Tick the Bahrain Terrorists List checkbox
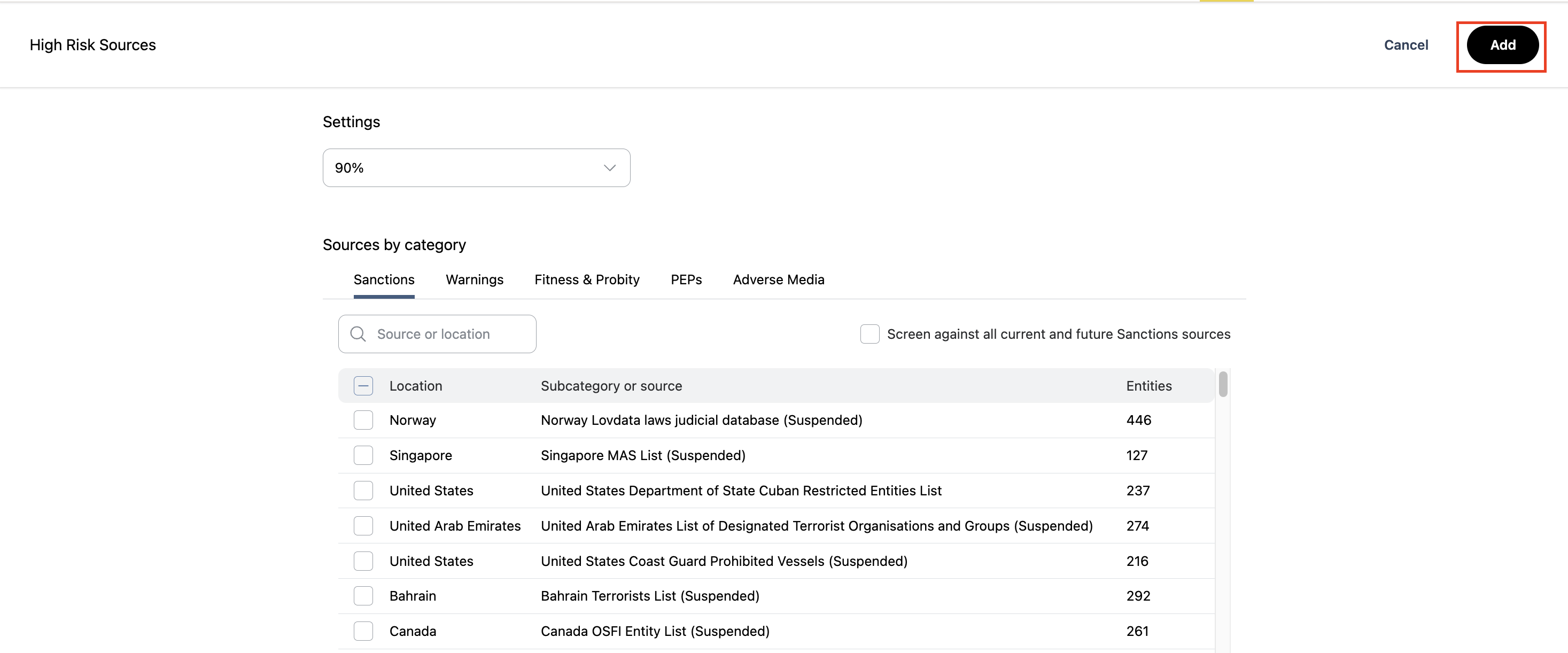 [x=363, y=596]
